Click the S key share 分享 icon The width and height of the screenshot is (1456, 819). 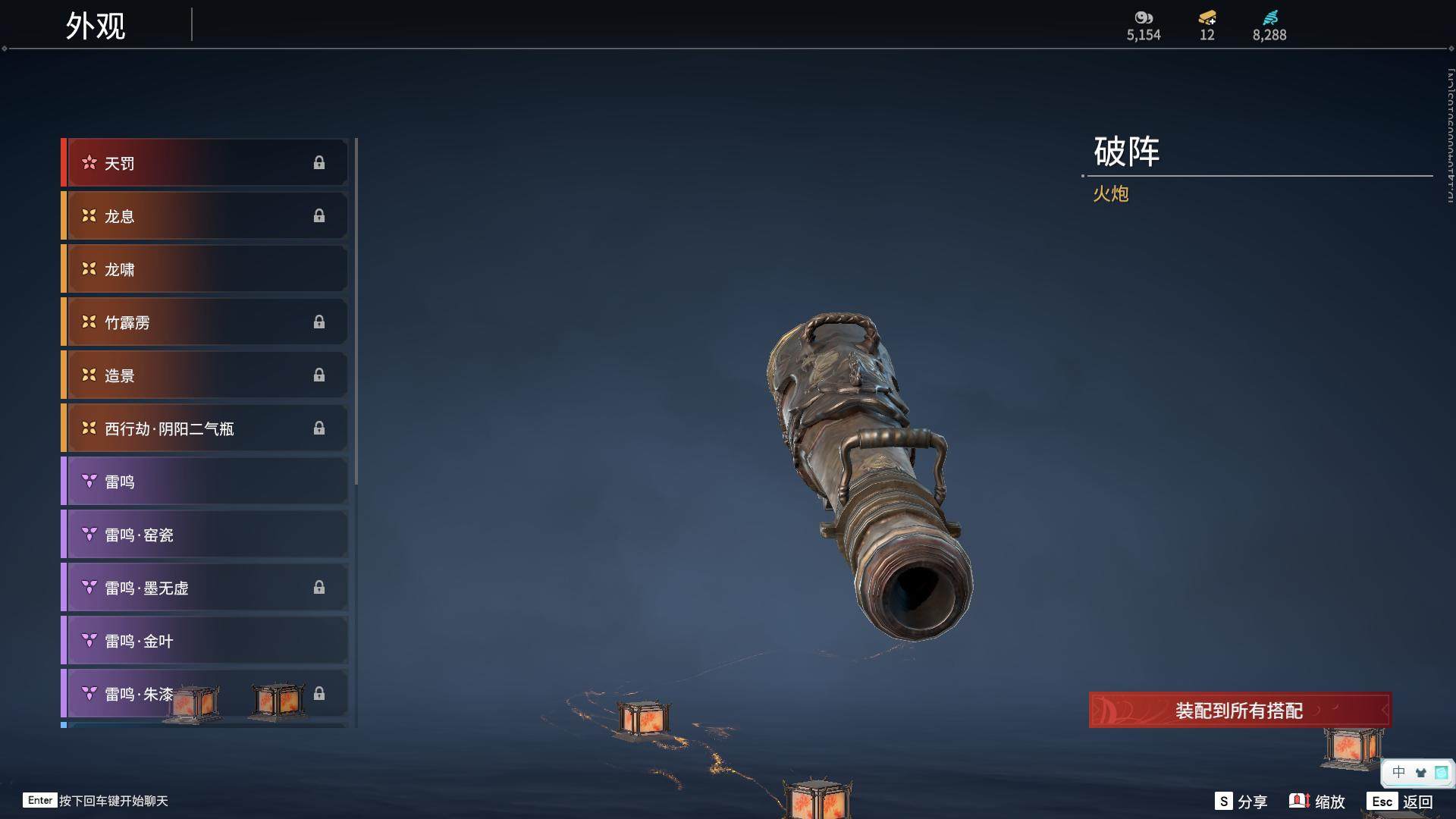point(1223,801)
